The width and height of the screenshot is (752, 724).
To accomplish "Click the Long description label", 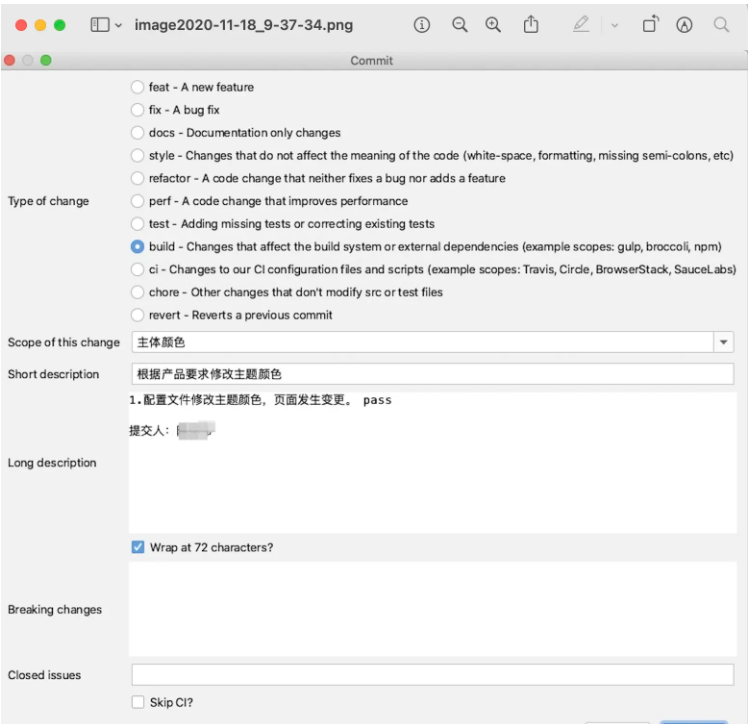I will [52, 463].
